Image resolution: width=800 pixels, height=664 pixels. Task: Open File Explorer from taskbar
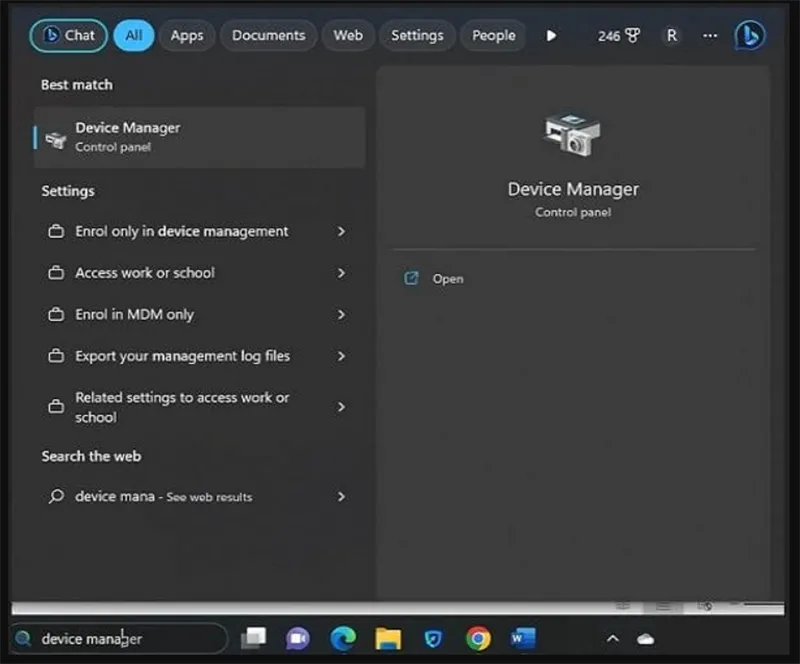click(388, 638)
